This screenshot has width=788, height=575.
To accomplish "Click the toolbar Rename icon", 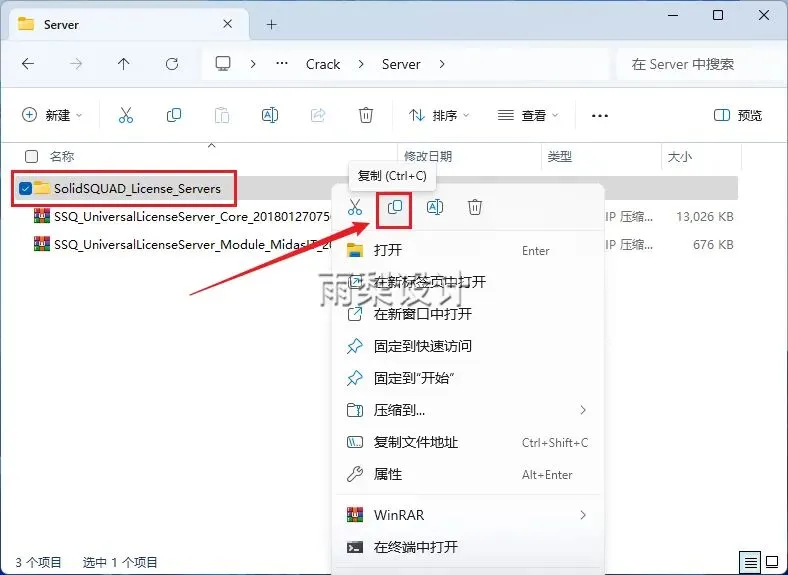I will click(x=270, y=115).
